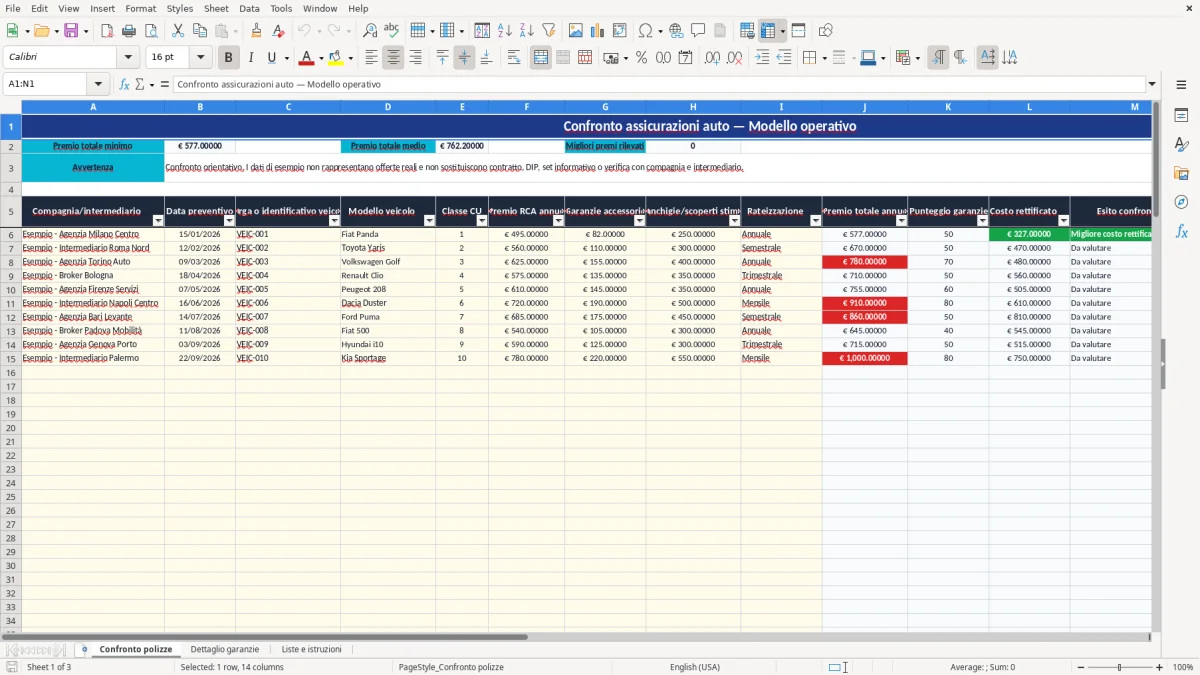Expand the formula bar

[1152, 84]
